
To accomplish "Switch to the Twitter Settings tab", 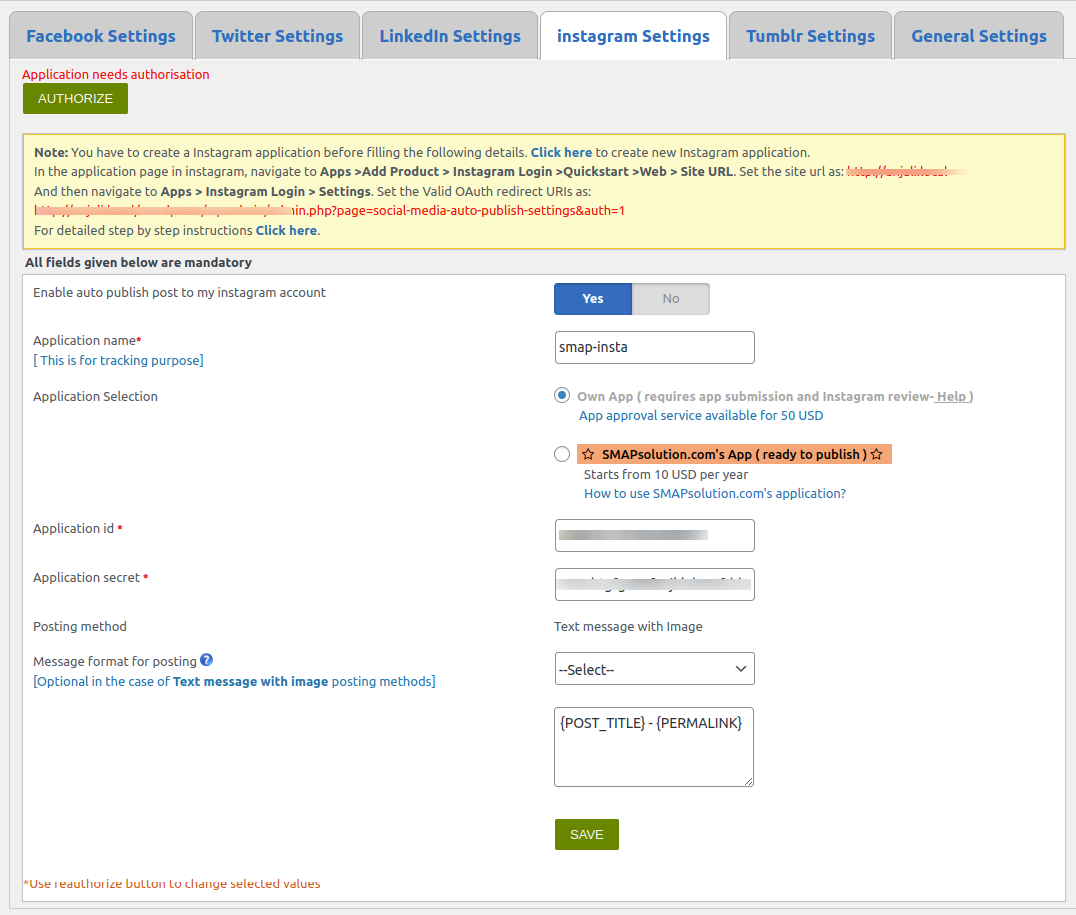I will coord(277,35).
